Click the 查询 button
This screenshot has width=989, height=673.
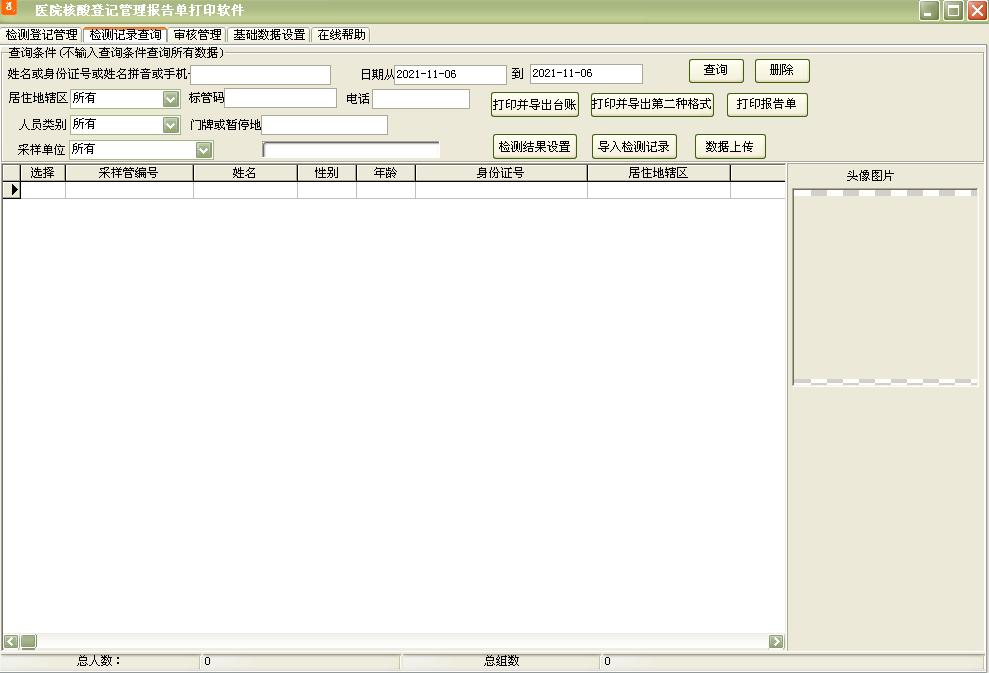pos(716,70)
